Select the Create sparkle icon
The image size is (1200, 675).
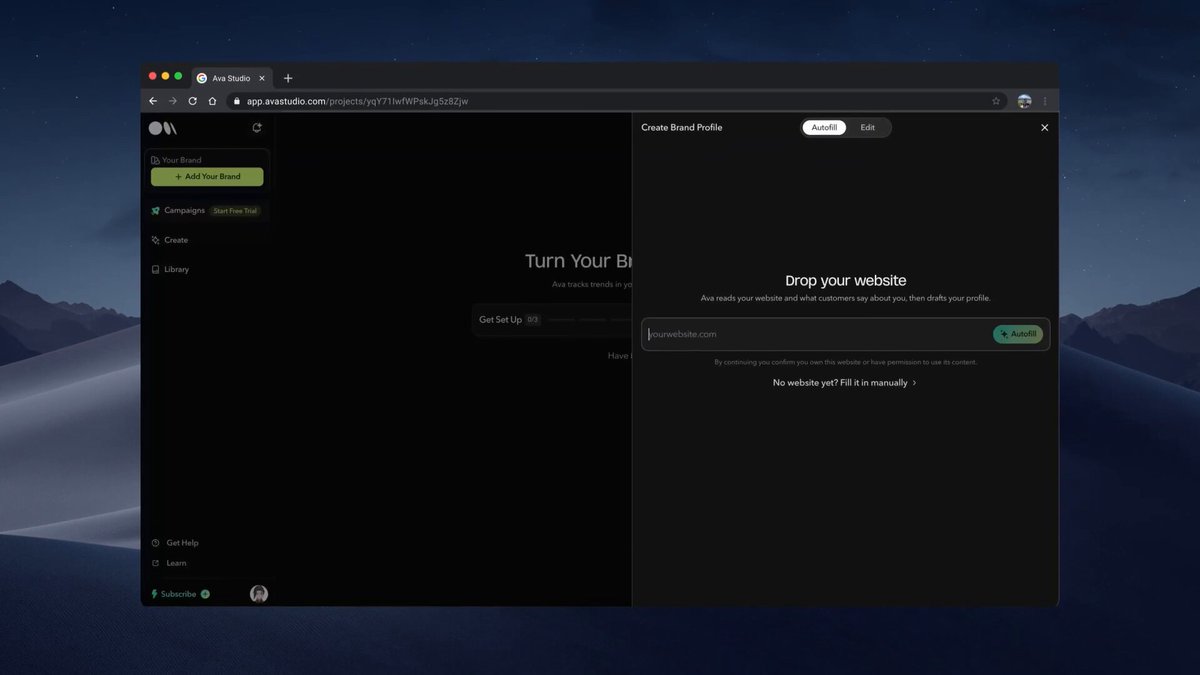[155, 240]
